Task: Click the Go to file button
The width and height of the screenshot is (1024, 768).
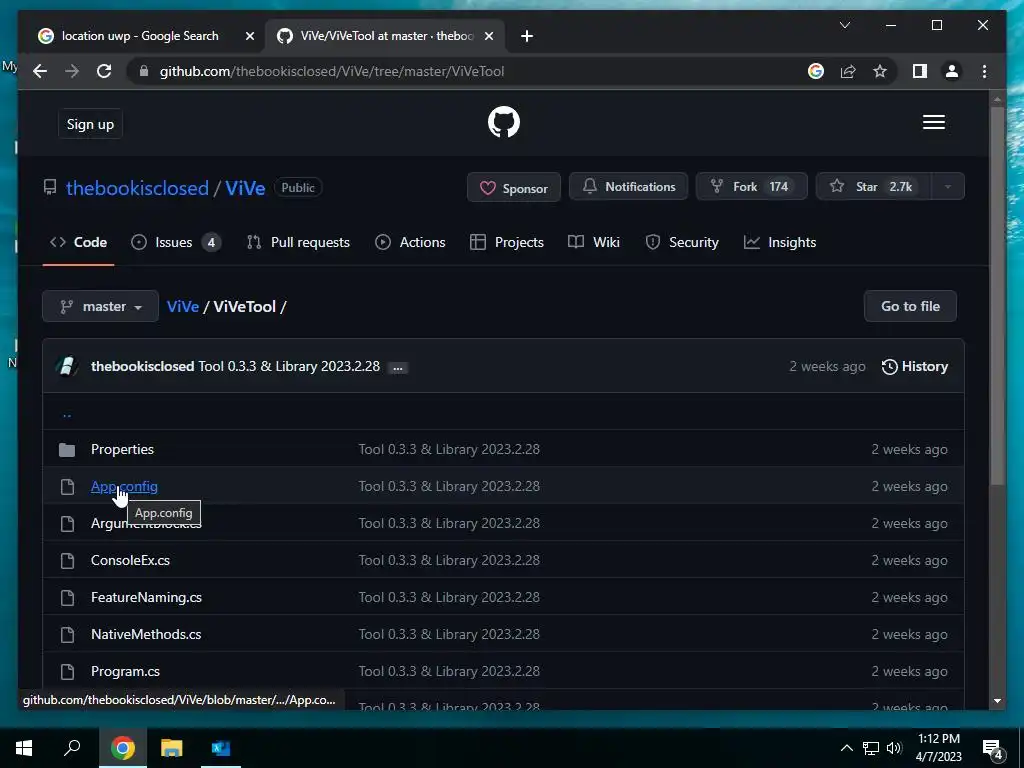Action: (x=910, y=306)
